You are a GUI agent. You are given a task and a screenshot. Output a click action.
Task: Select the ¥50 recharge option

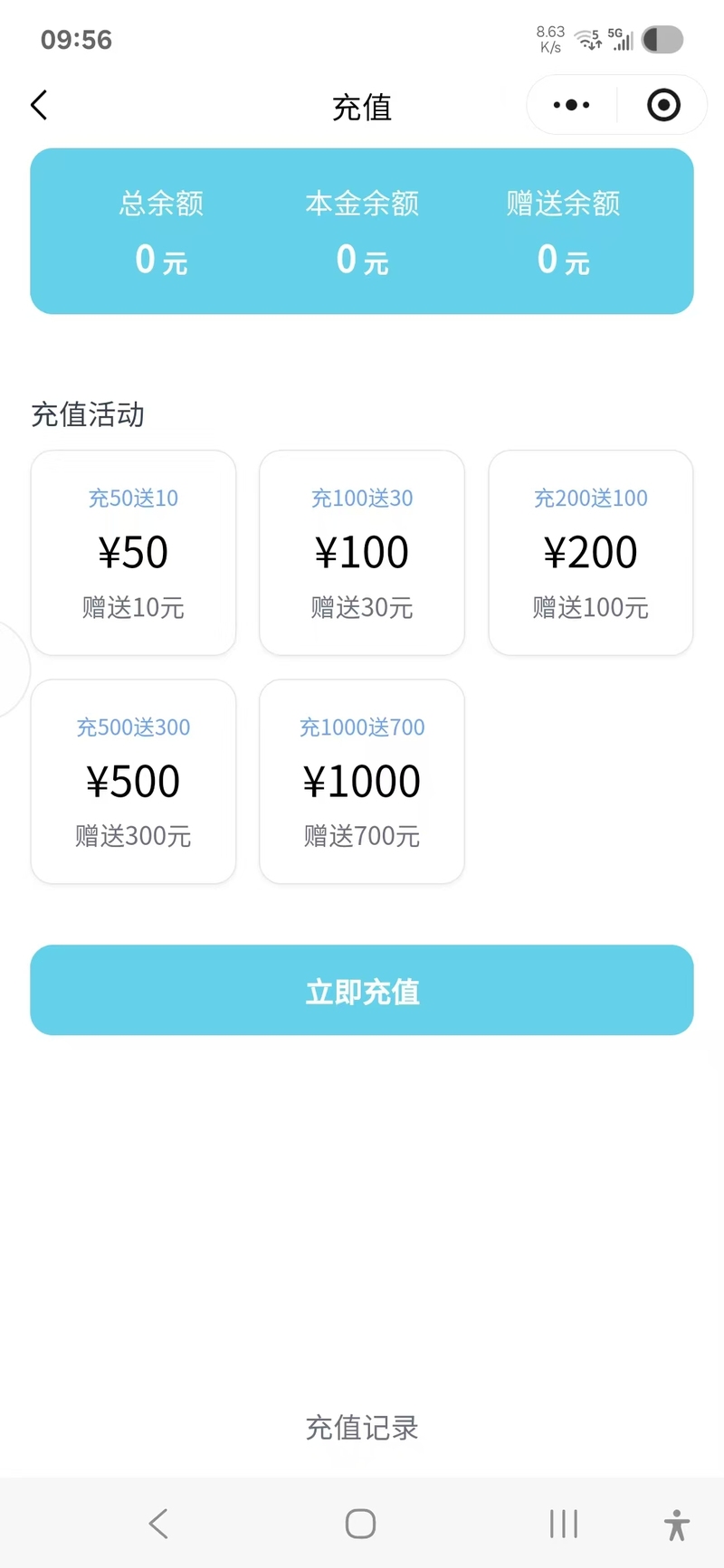133,553
